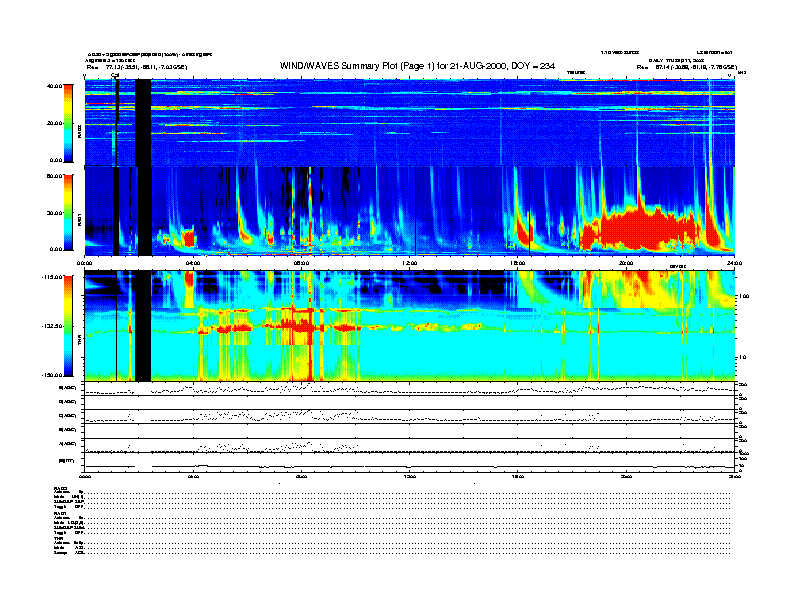Click the RAD1 rainbow color scale bar
The image size is (792, 612).
(x=68, y=212)
